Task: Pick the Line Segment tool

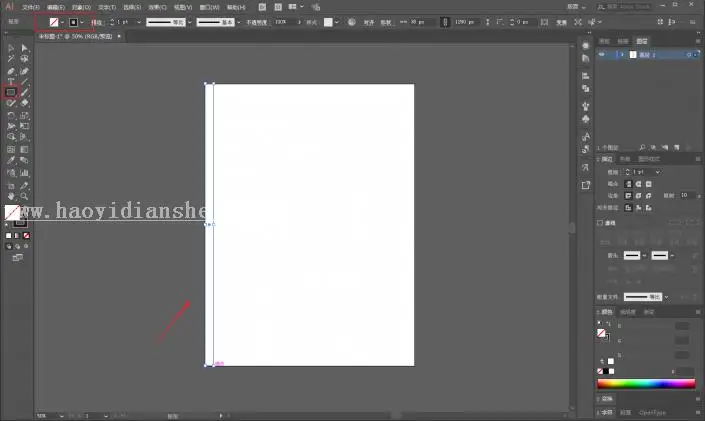Action: [24, 81]
